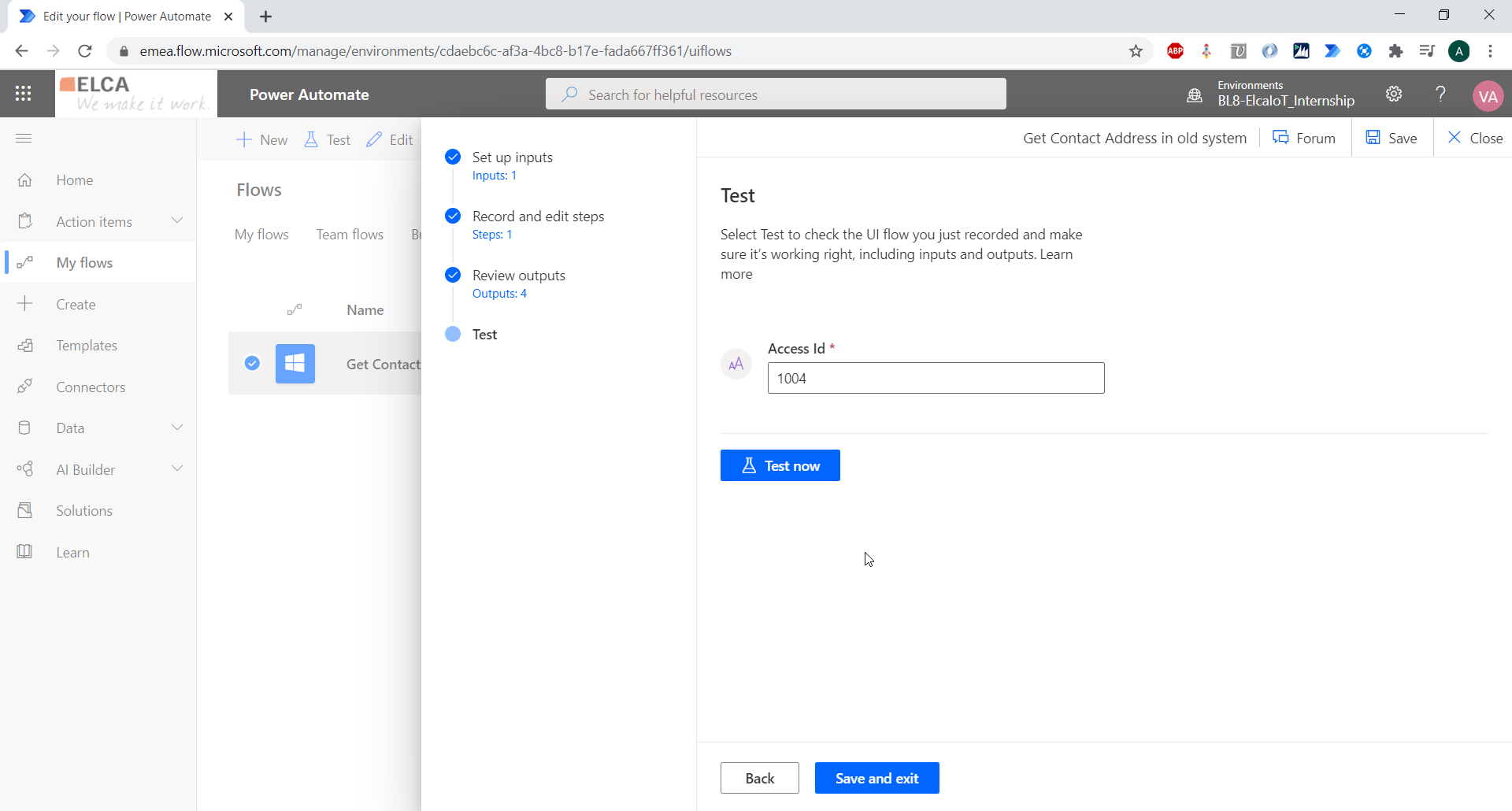Image resolution: width=1512 pixels, height=811 pixels.
Task: Click the Solutions sidebar icon
Action: coord(25,511)
